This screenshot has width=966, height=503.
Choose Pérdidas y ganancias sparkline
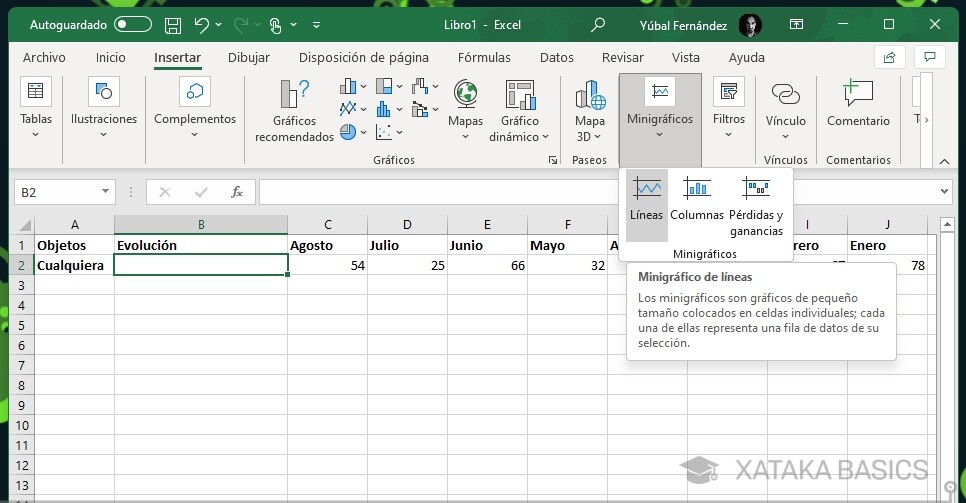pyautogui.click(x=756, y=206)
